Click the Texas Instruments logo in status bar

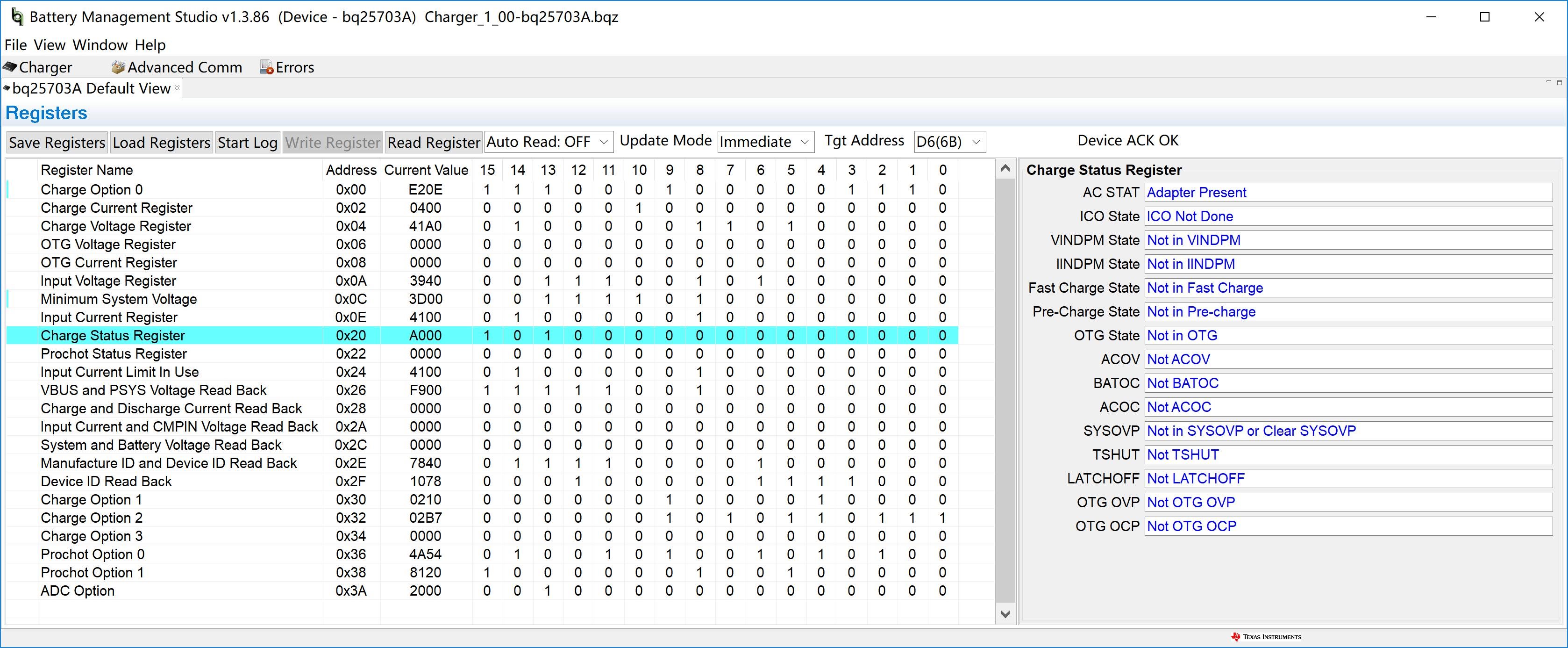point(1266,637)
